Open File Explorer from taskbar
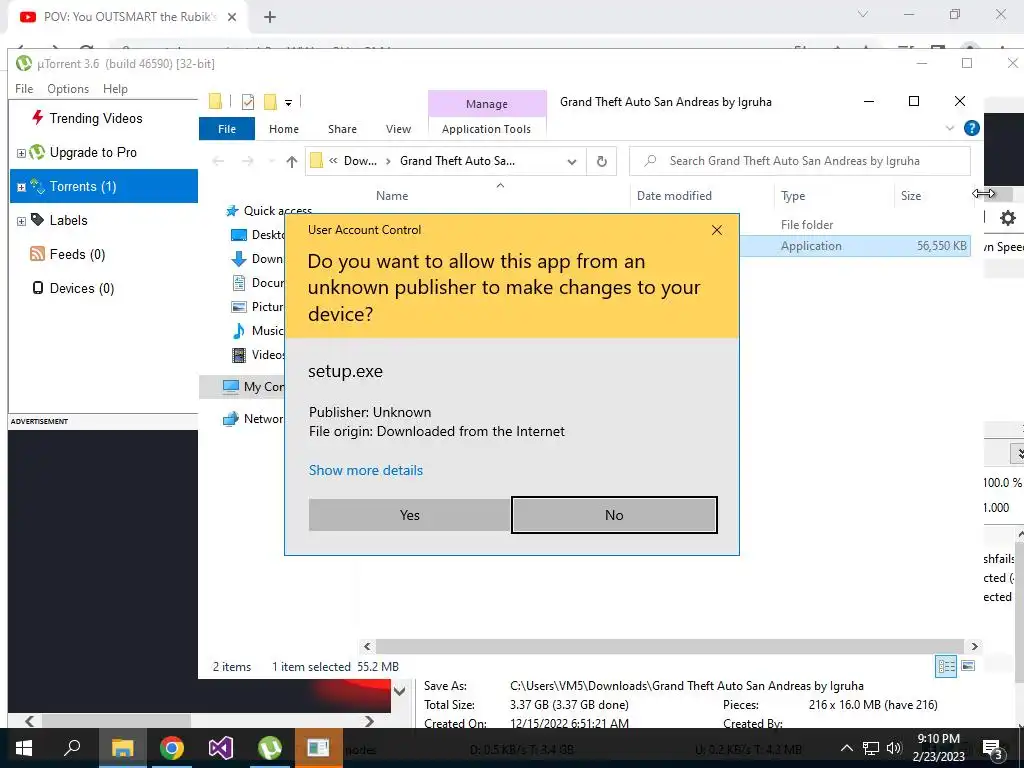 click(122, 748)
